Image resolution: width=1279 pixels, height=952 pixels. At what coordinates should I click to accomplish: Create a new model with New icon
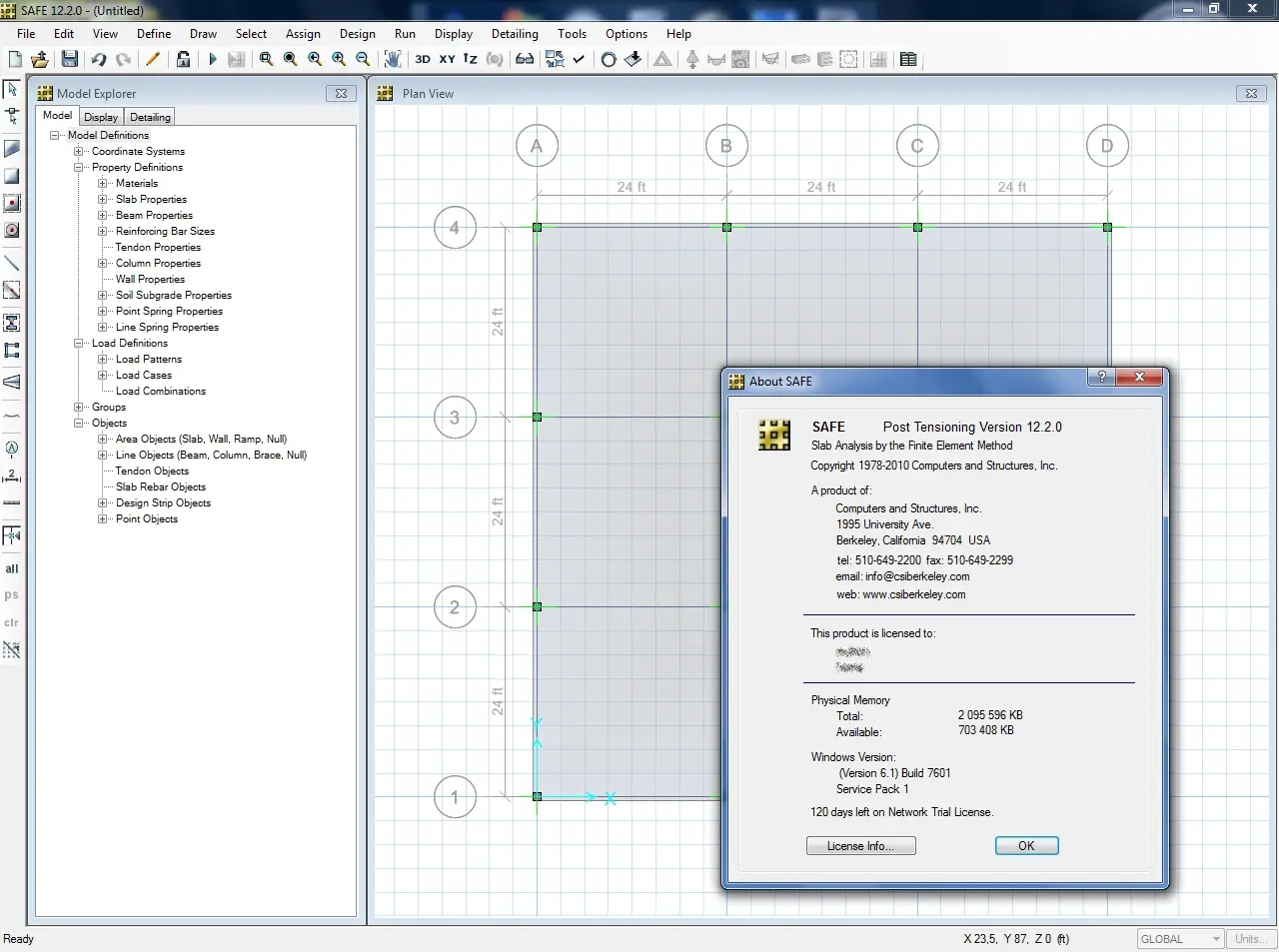click(x=15, y=59)
